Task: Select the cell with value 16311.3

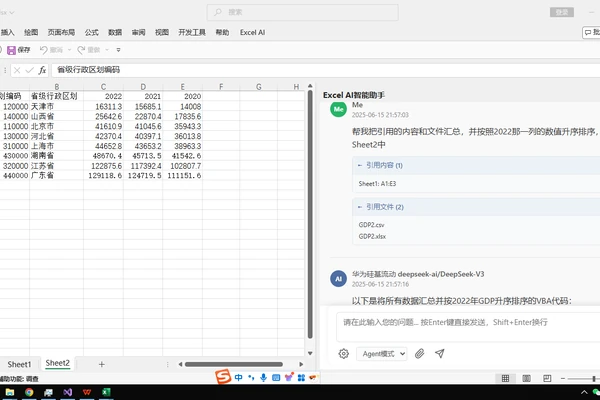Action: 103,106
